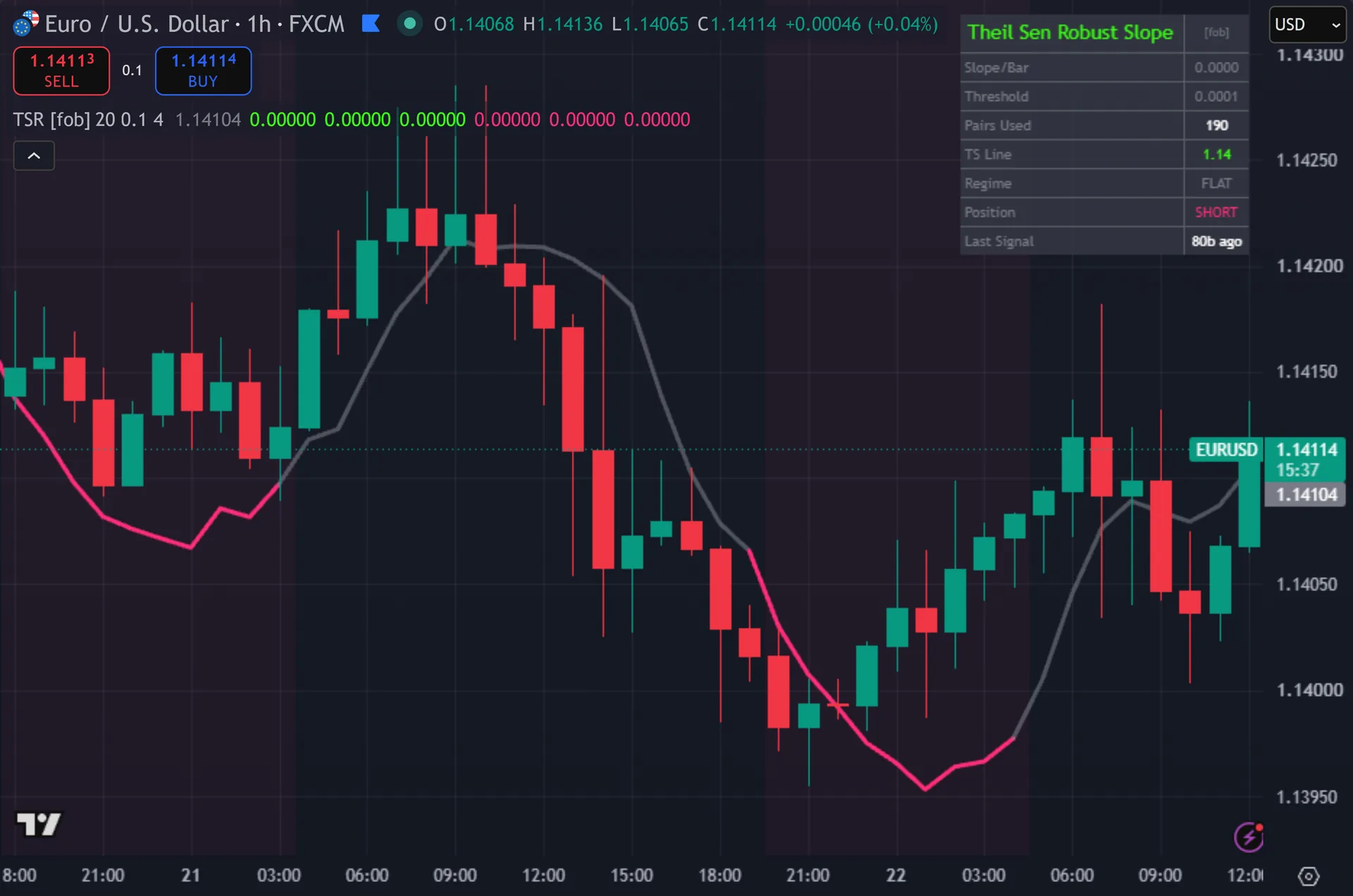Click the 1.14050 price scale label

[1306, 585]
